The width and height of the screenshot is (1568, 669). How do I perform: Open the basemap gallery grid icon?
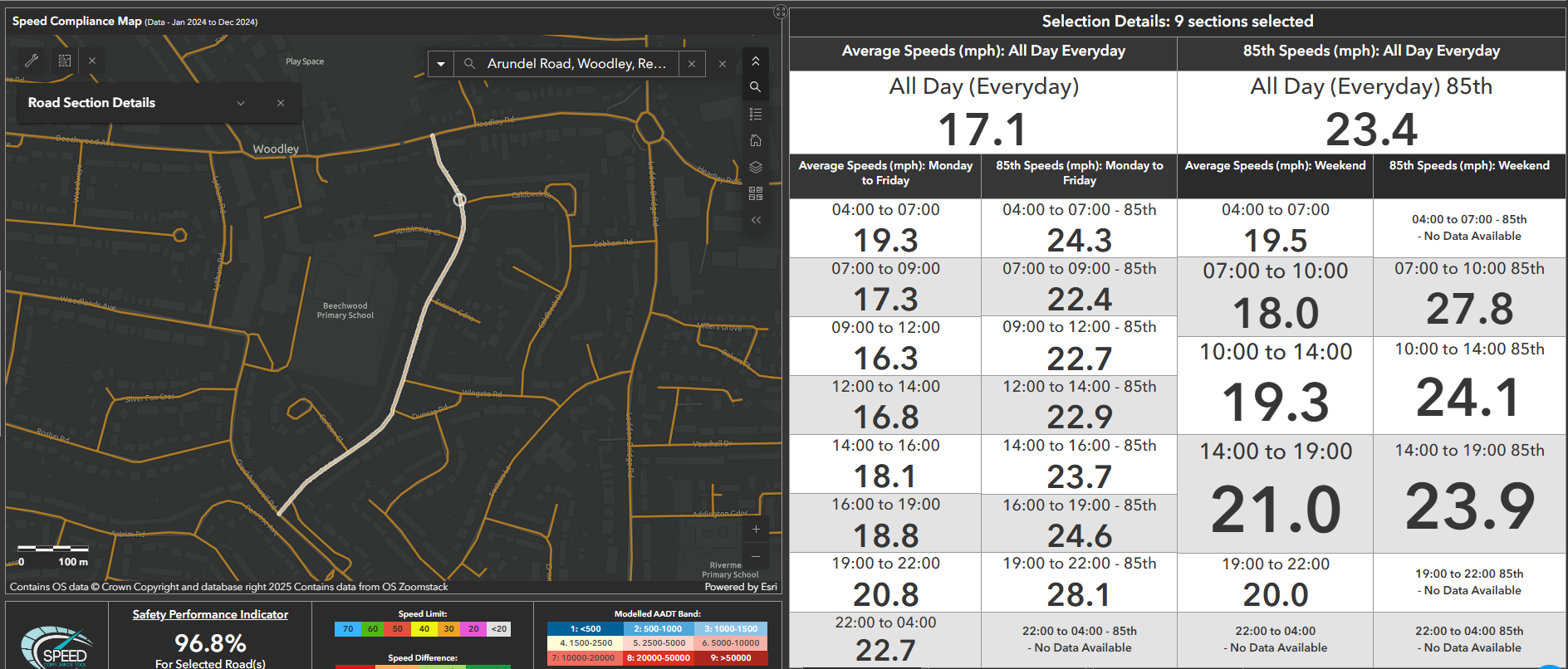click(x=755, y=193)
